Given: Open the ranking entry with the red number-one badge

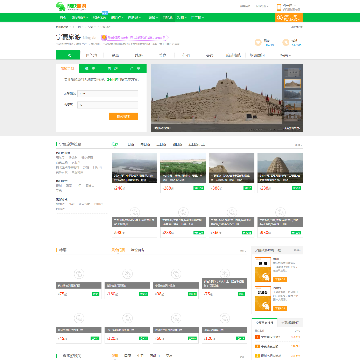Looking at the screenshot, I should click(277, 337).
